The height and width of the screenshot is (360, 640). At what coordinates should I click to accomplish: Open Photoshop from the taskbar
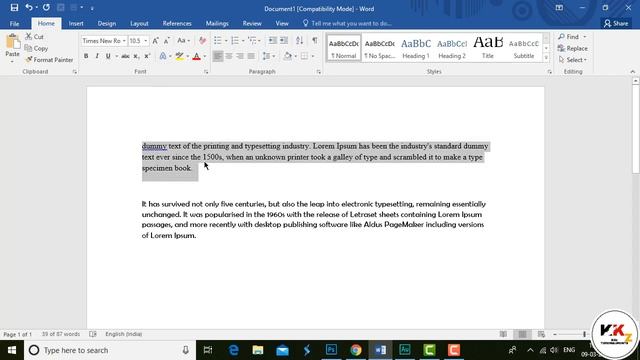pos(331,350)
